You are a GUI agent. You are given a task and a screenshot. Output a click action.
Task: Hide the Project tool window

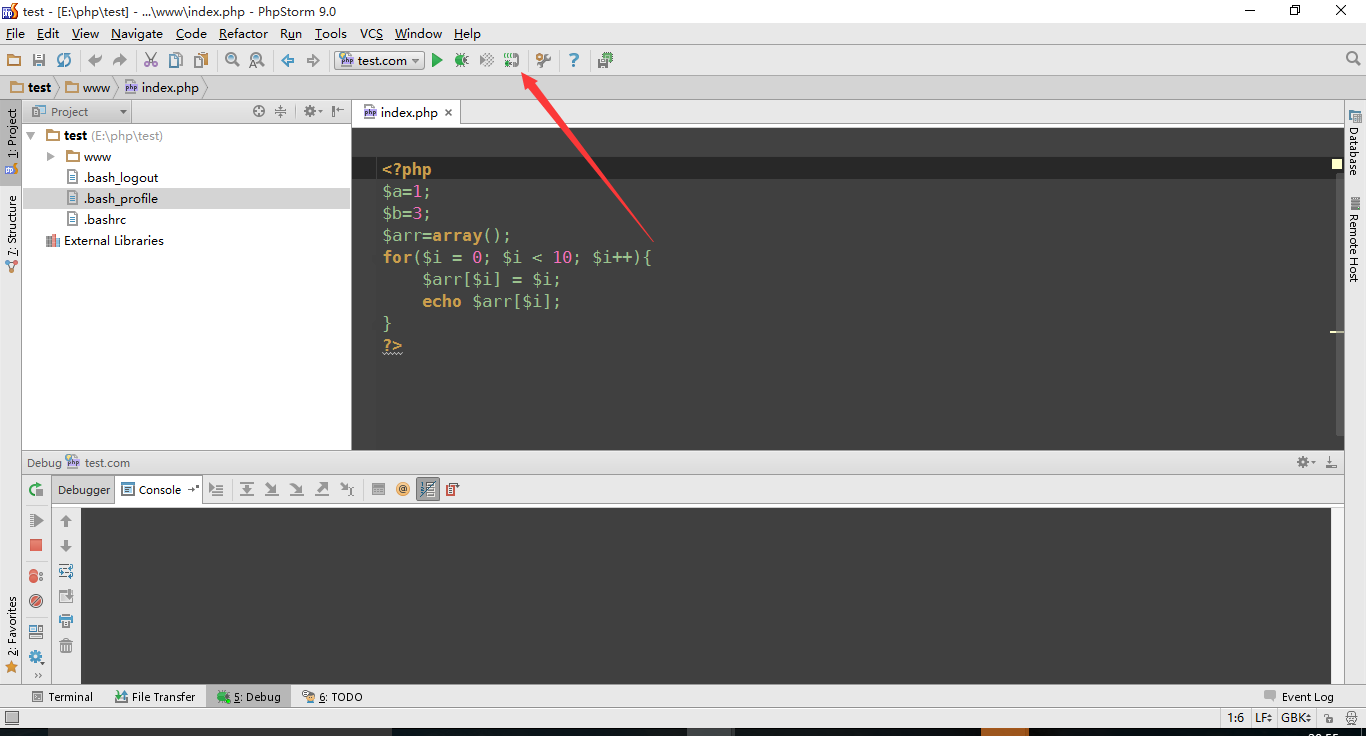click(338, 112)
